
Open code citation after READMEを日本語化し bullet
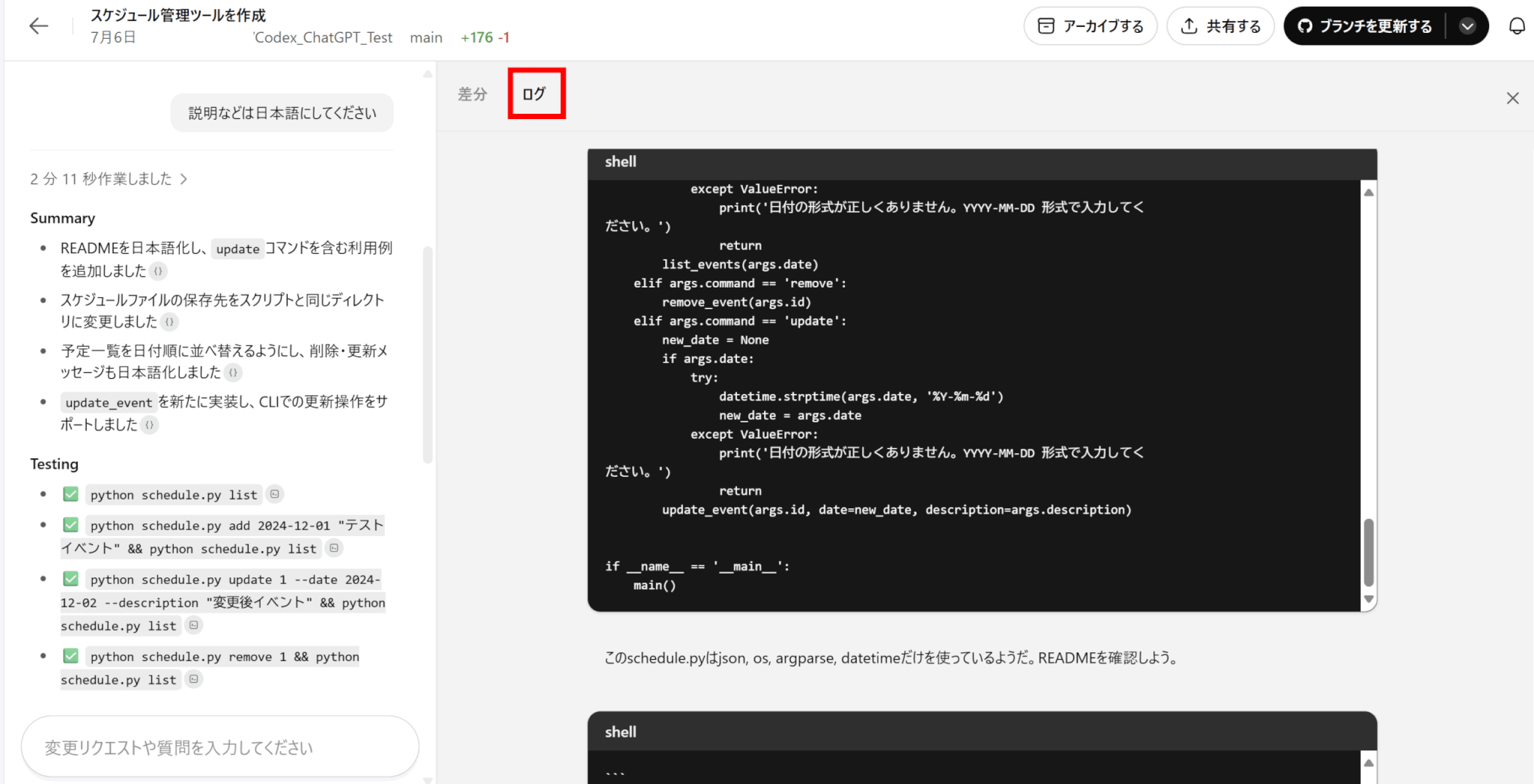(158, 271)
